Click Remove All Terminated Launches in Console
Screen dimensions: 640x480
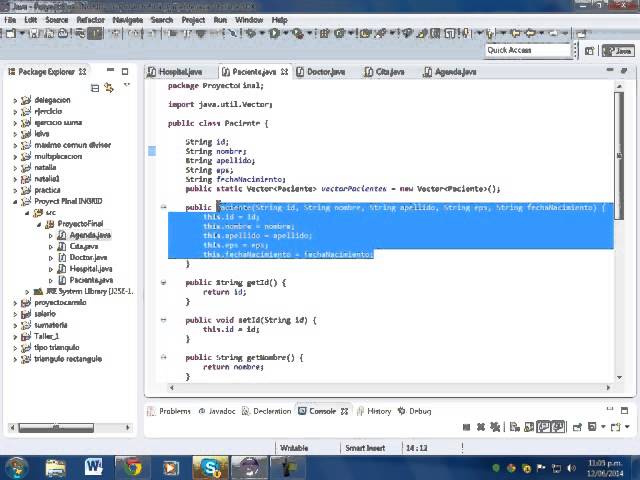pos(495,427)
